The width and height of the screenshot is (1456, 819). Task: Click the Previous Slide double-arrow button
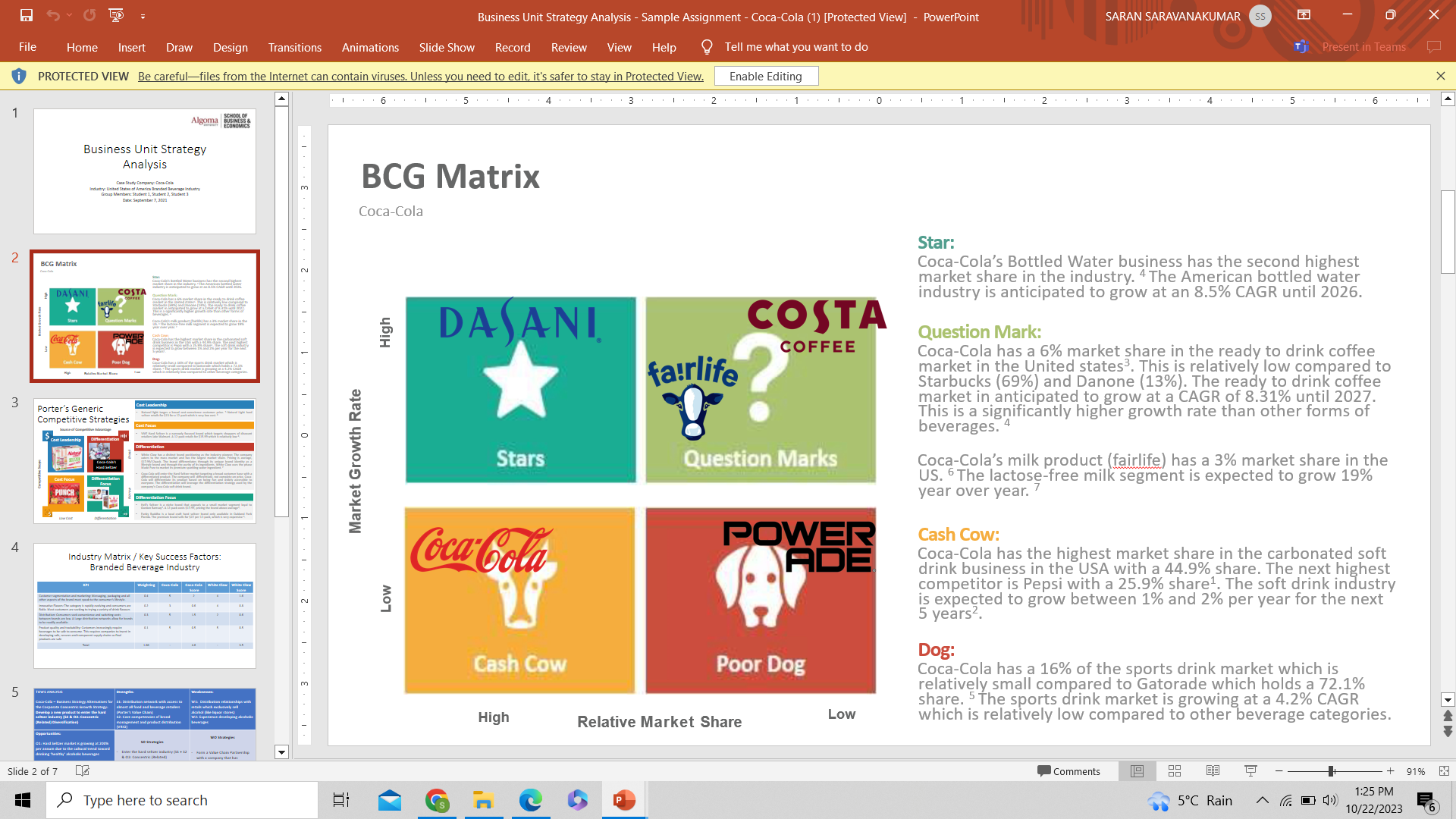click(1448, 716)
